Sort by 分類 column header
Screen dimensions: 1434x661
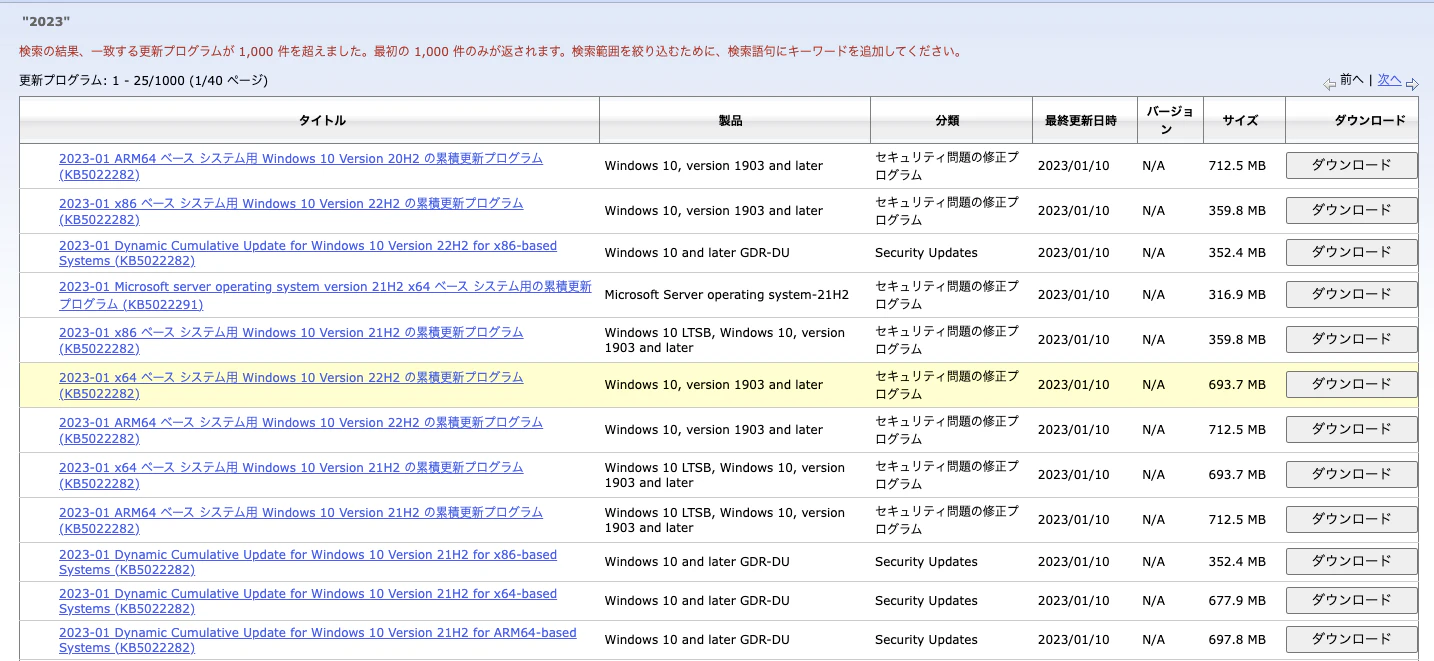[950, 120]
